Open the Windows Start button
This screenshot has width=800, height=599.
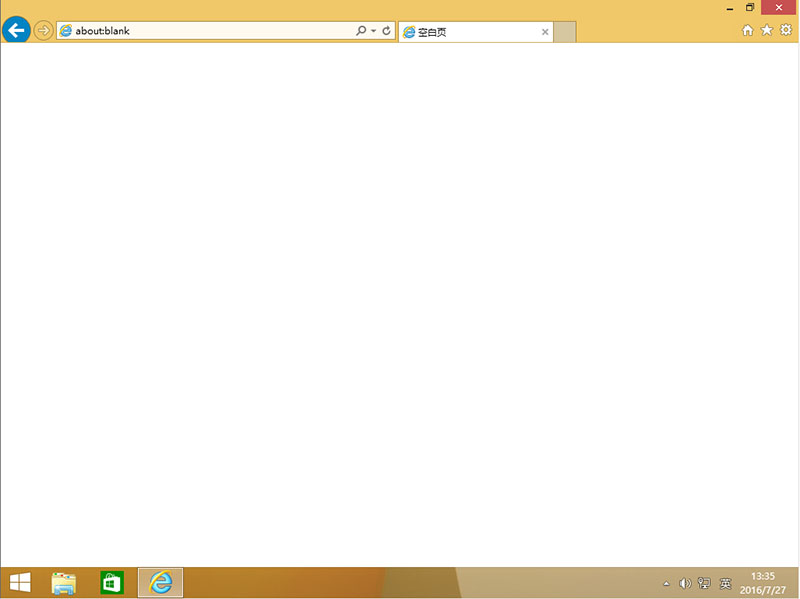pos(20,583)
